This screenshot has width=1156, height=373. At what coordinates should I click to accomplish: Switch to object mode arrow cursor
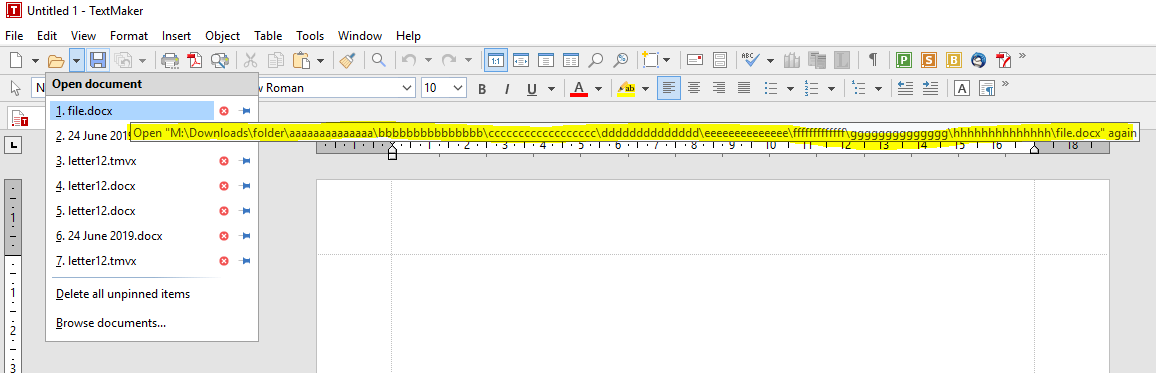15,88
